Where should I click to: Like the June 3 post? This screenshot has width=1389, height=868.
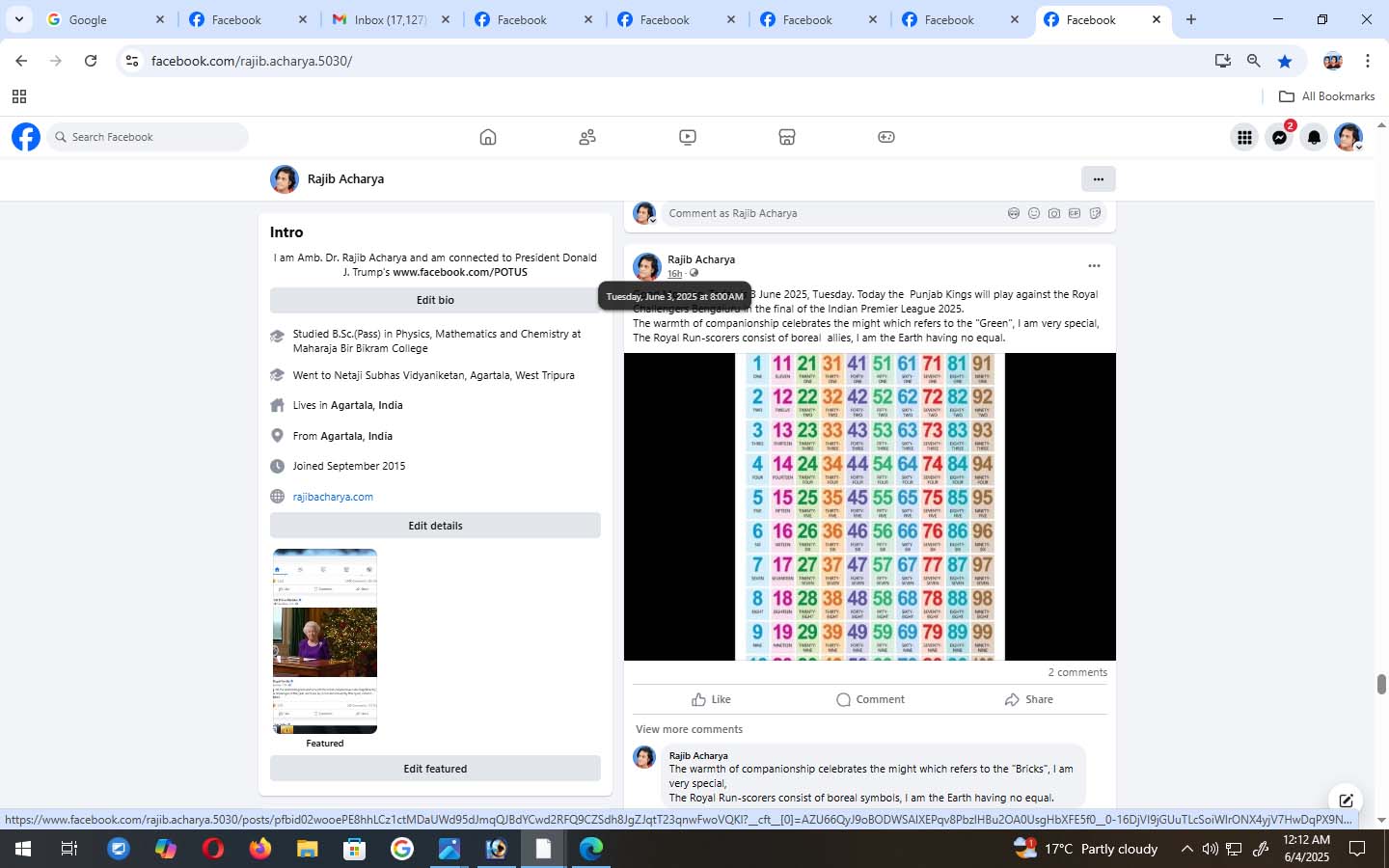(x=711, y=699)
